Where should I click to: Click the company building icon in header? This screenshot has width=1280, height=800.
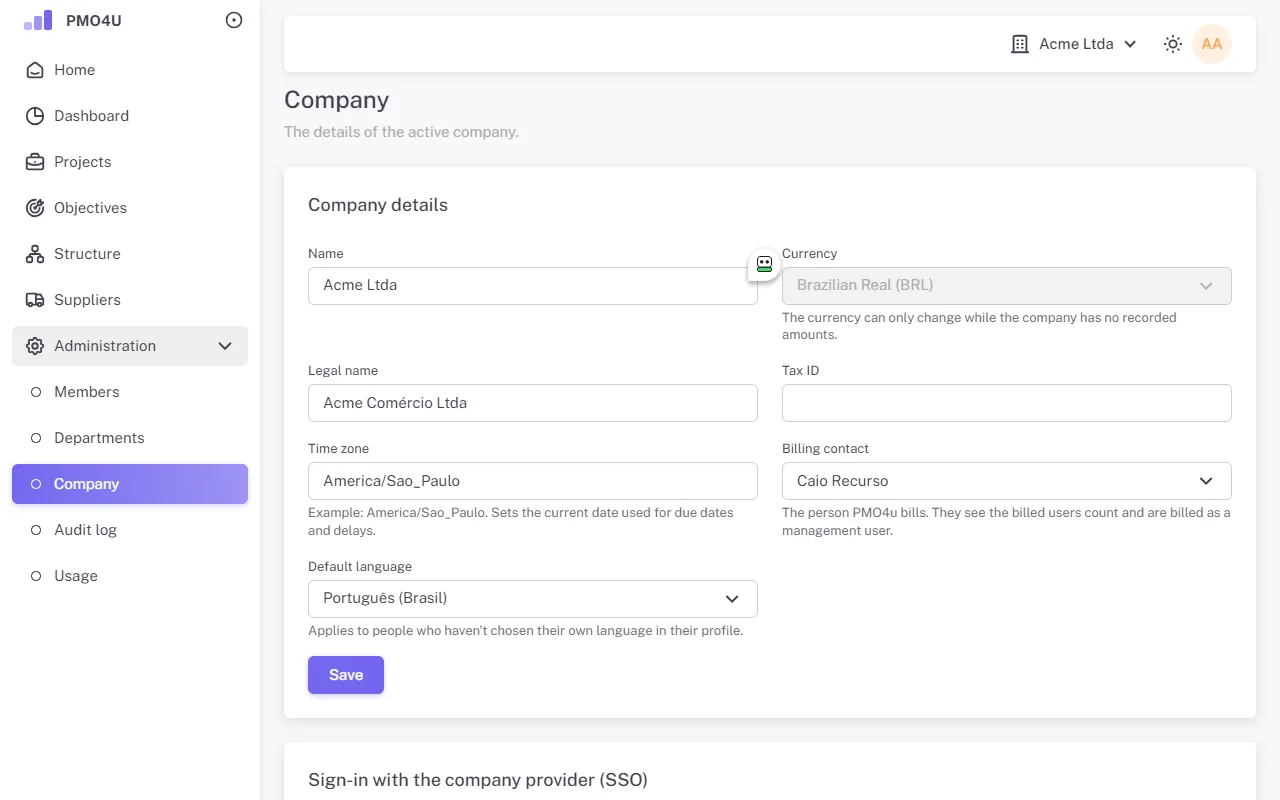coord(1020,44)
